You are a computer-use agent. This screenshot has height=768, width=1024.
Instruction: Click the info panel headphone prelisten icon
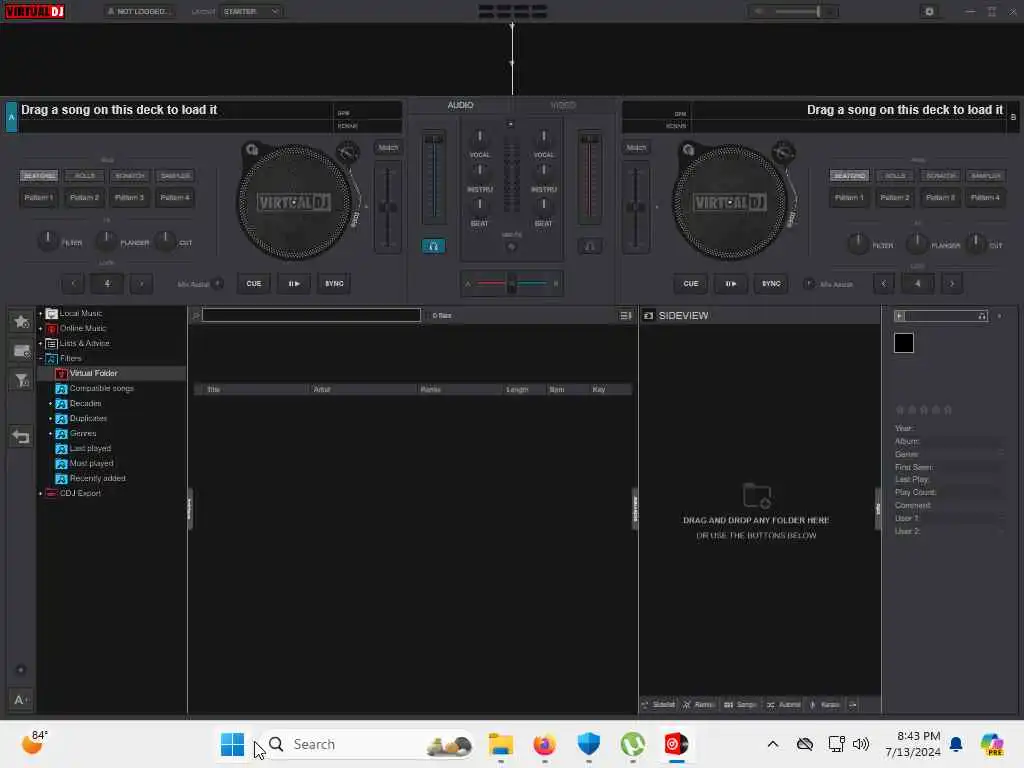pos(982,316)
